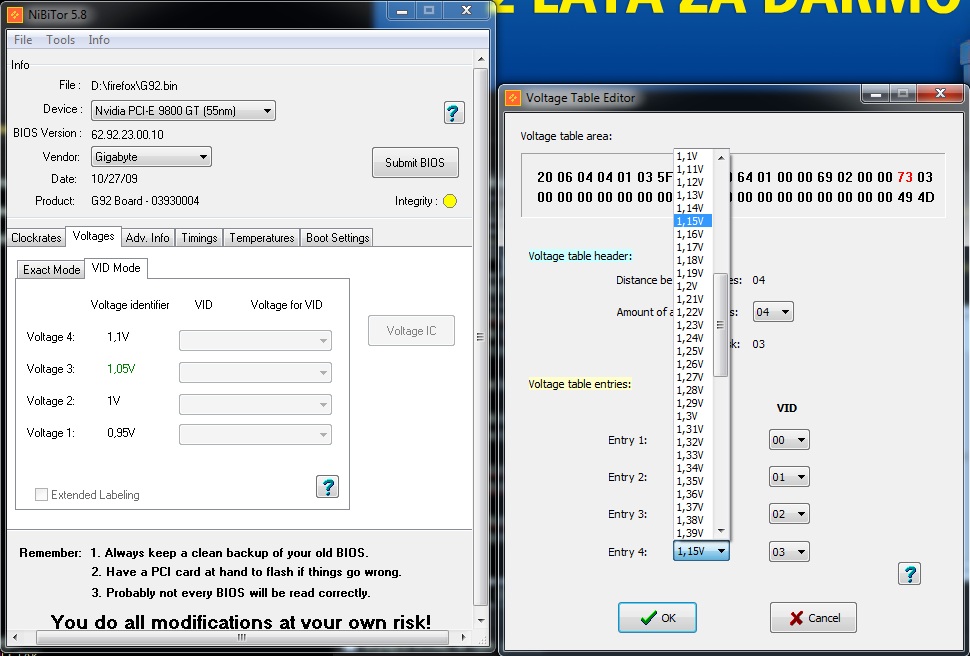Select 1,18V in voltage list
970x656 pixels.
(x=693, y=260)
